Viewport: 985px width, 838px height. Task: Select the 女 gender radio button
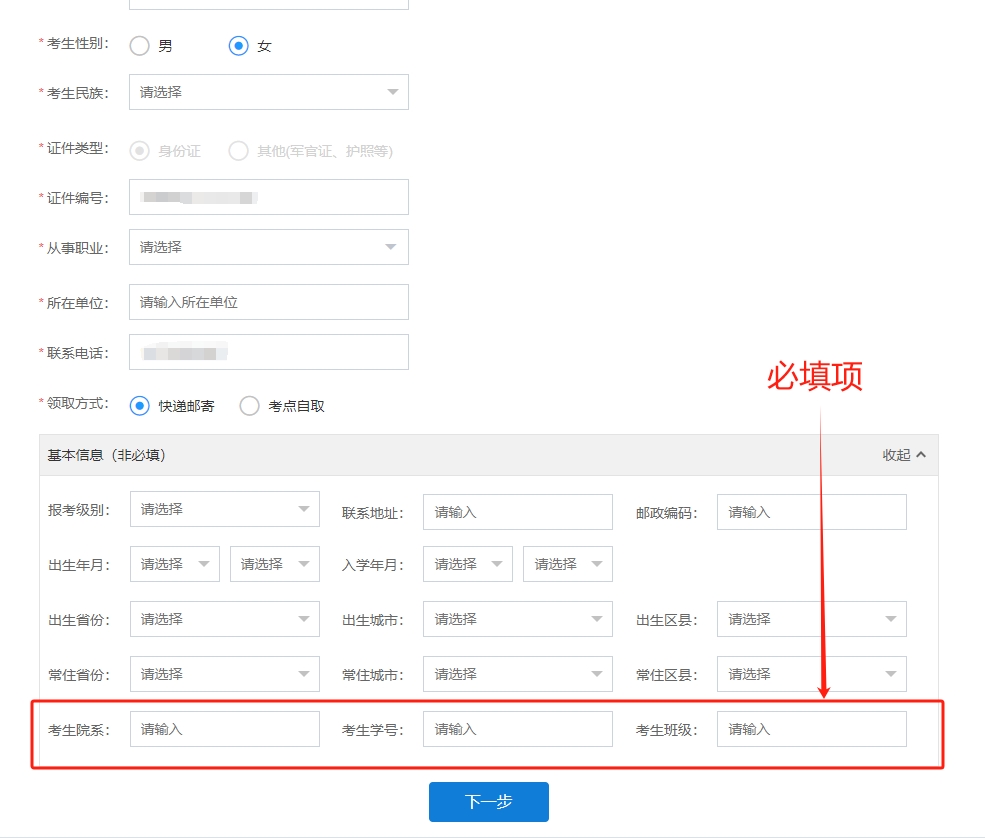coord(238,46)
